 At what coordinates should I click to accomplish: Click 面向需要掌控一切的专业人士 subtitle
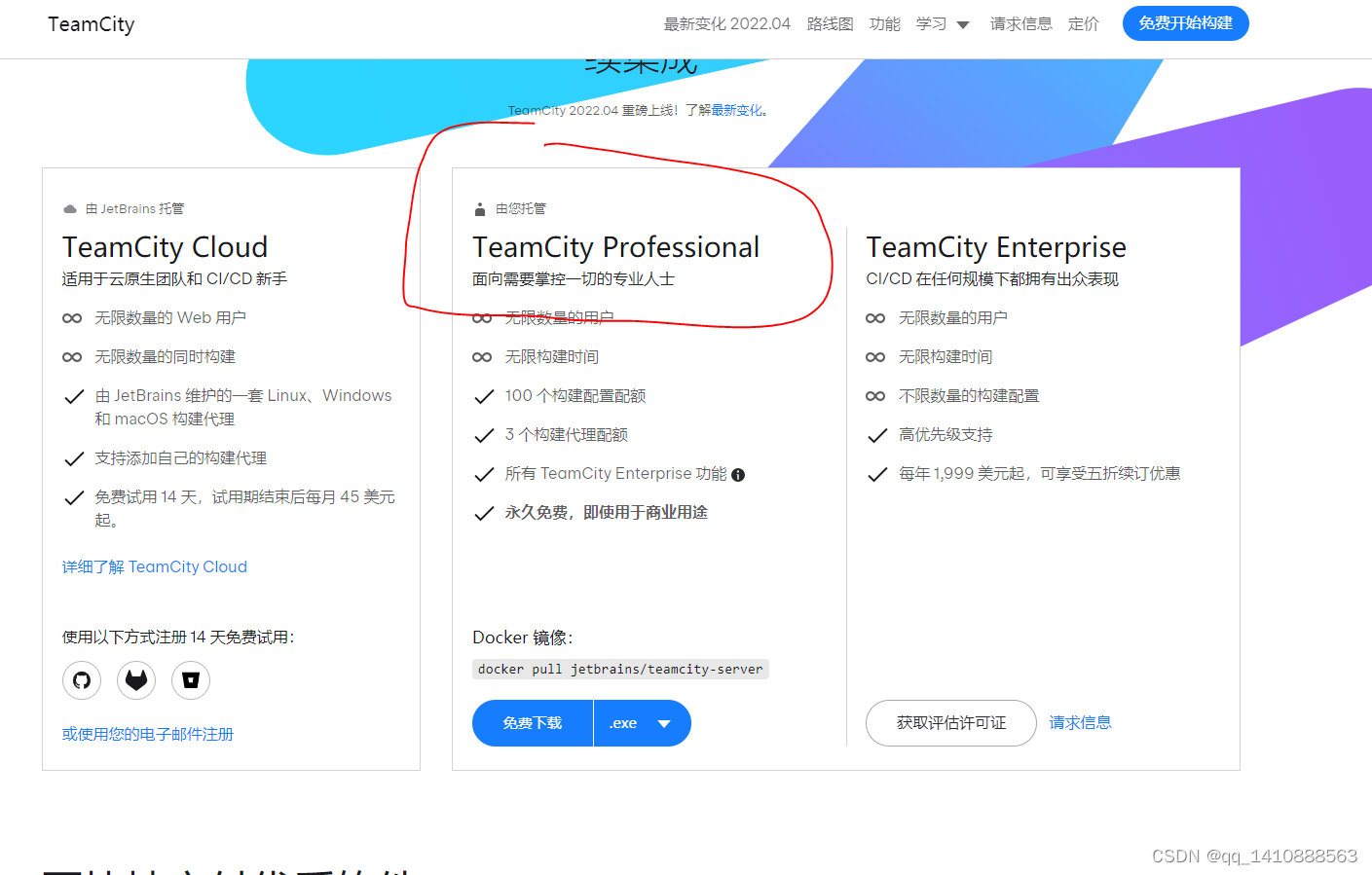point(574,279)
